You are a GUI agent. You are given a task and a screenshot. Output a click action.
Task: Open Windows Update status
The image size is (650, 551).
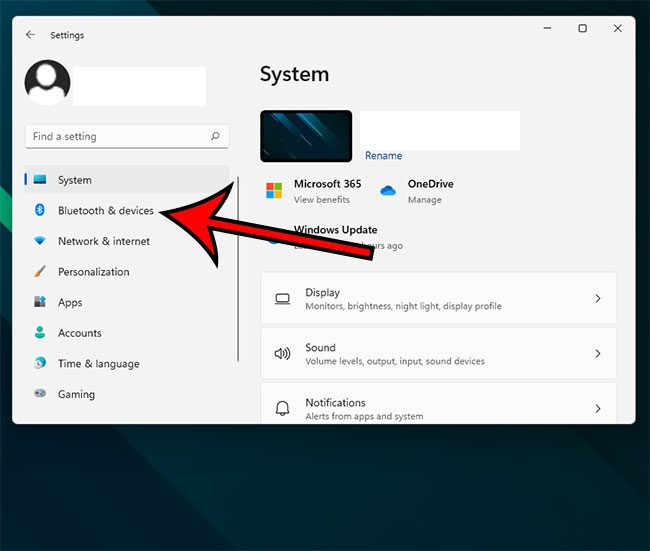(335, 231)
